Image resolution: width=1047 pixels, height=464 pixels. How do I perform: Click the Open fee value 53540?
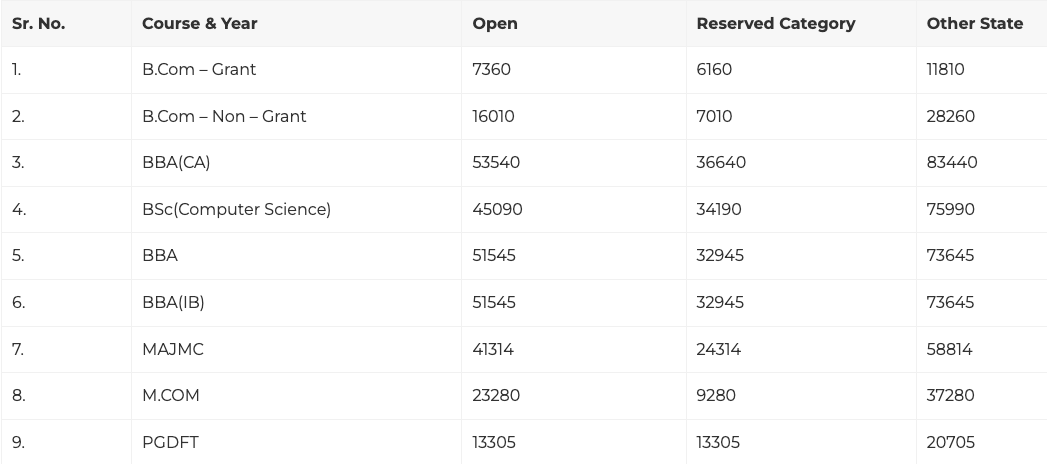[x=496, y=162]
